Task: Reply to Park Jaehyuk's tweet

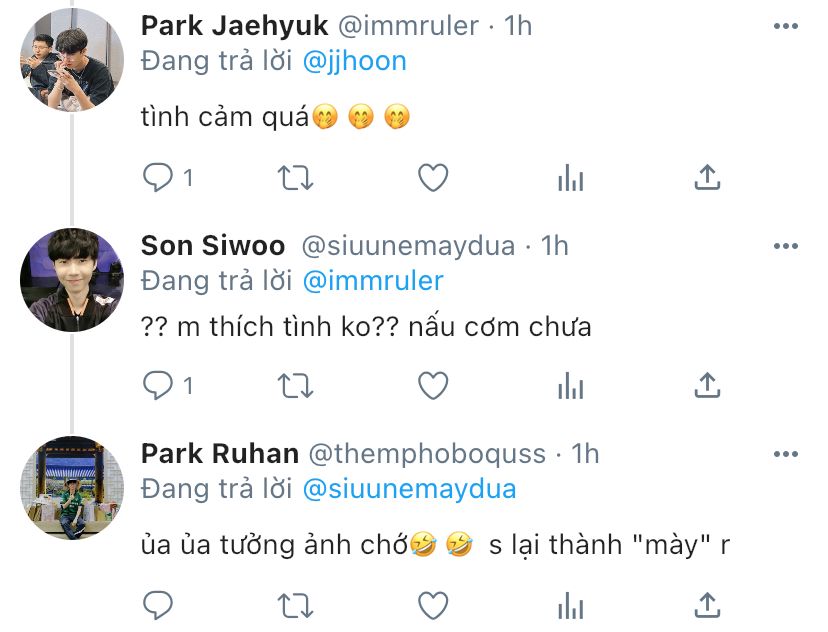Action: (x=158, y=178)
